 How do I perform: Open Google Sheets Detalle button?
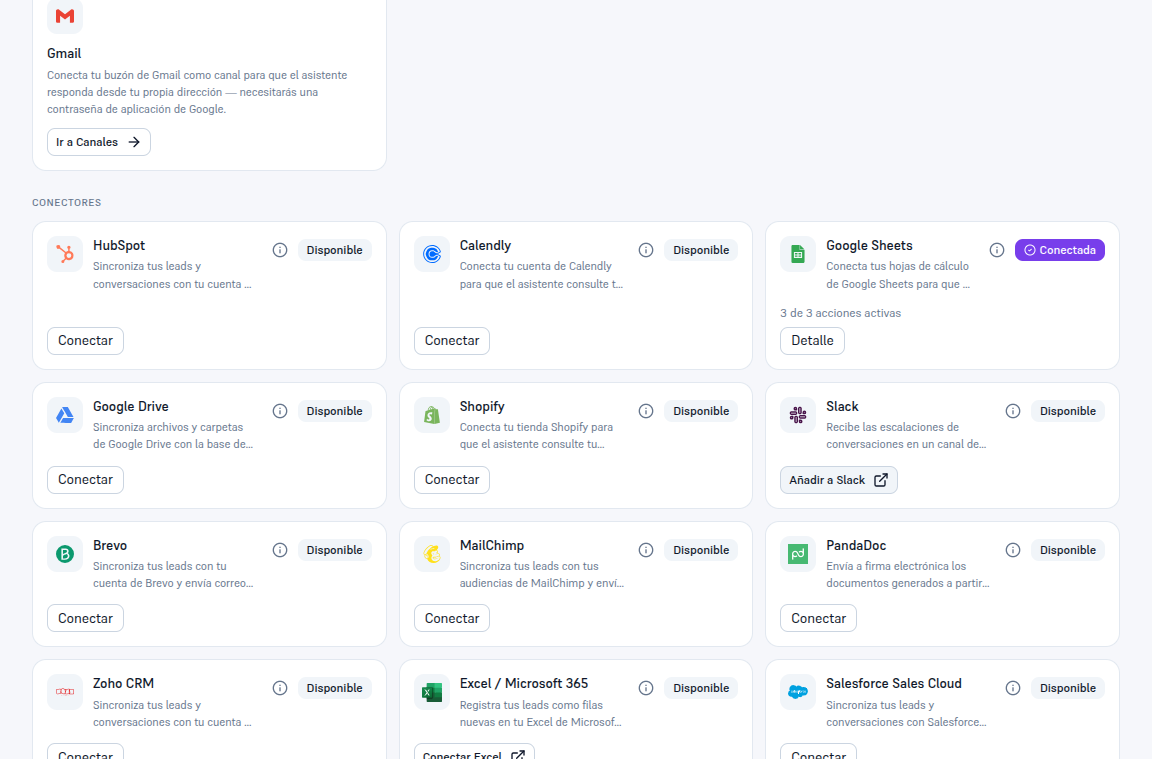812,341
